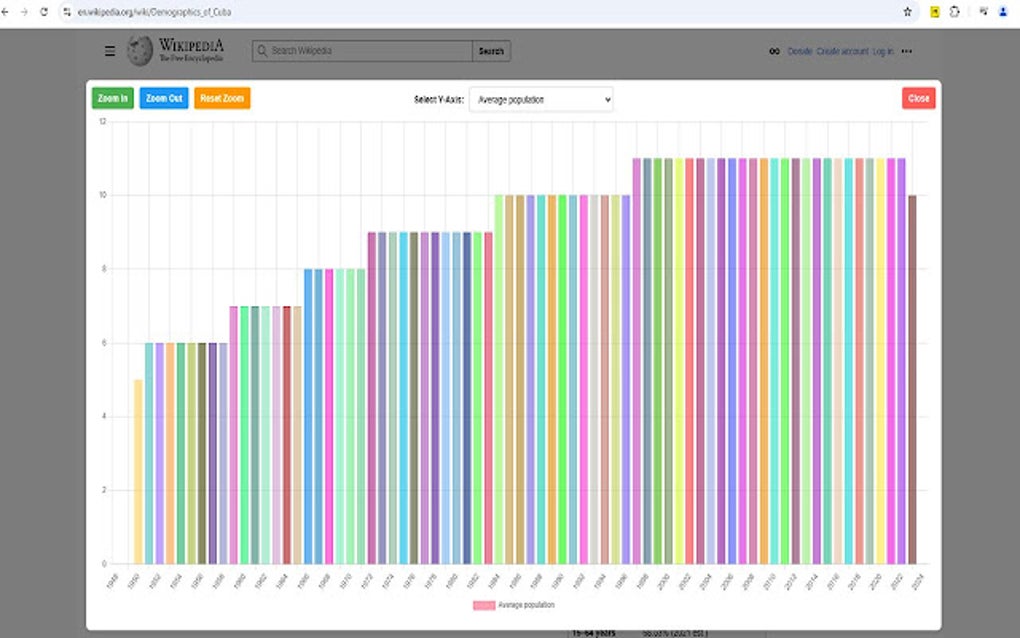Click the orange Reset Zoom button
This screenshot has height=638, width=1020.
pos(221,98)
